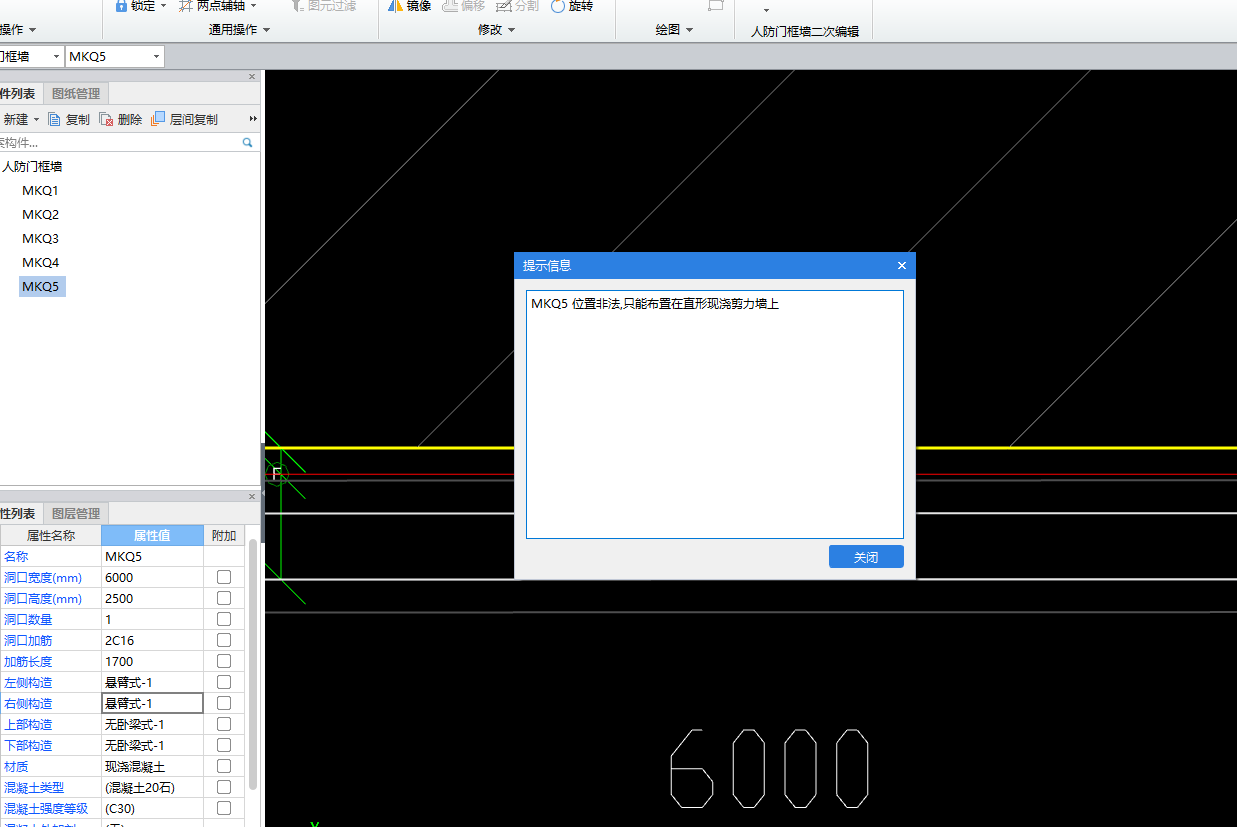
Task: Click the 混凝土强度等级 value (C30)
Action: (x=153, y=808)
